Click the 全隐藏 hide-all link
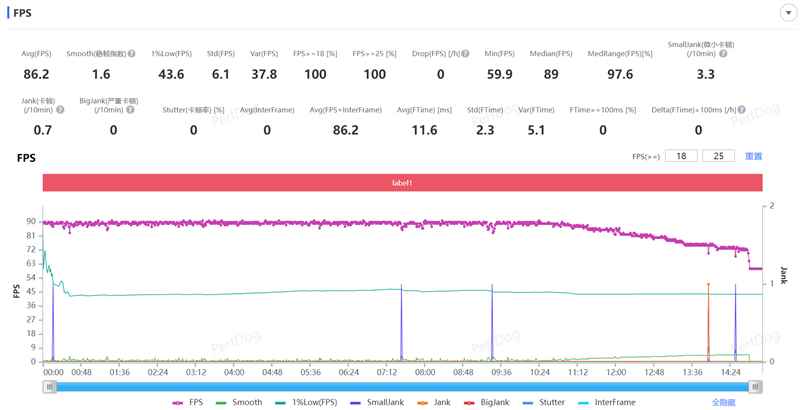The image size is (800, 410). [723, 402]
